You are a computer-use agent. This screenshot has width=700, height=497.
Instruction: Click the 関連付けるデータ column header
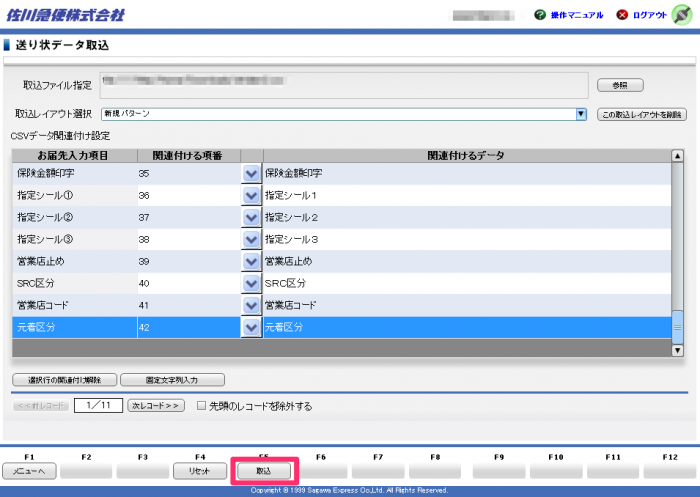pyautogui.click(x=467, y=156)
